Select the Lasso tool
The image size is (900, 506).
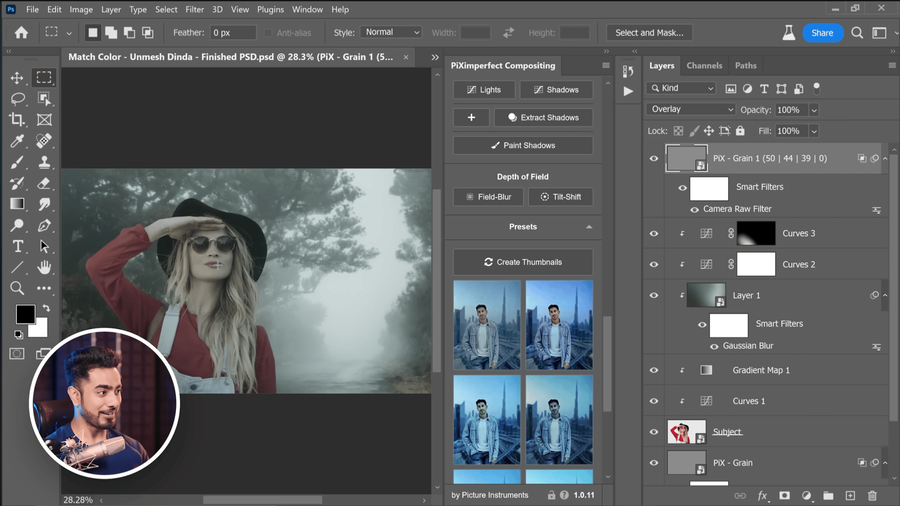[x=17, y=99]
